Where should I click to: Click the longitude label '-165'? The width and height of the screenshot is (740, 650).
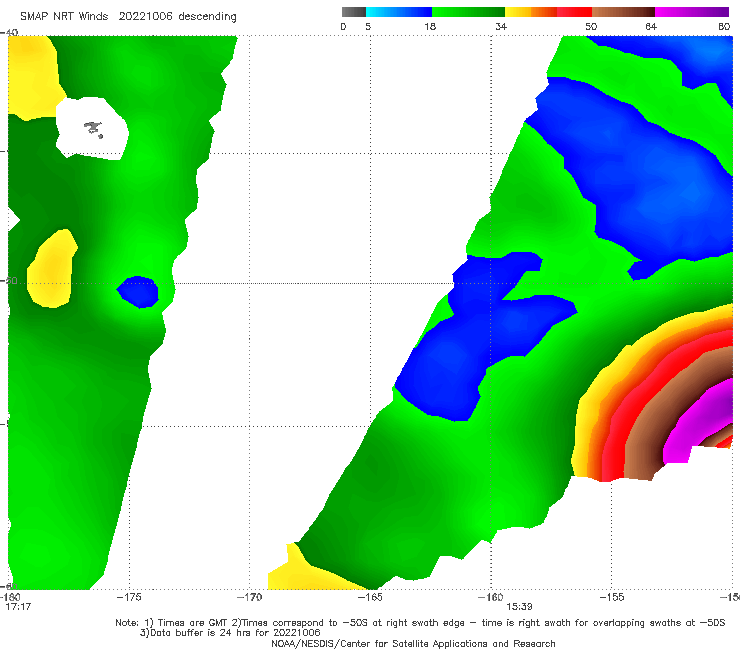(x=370, y=597)
